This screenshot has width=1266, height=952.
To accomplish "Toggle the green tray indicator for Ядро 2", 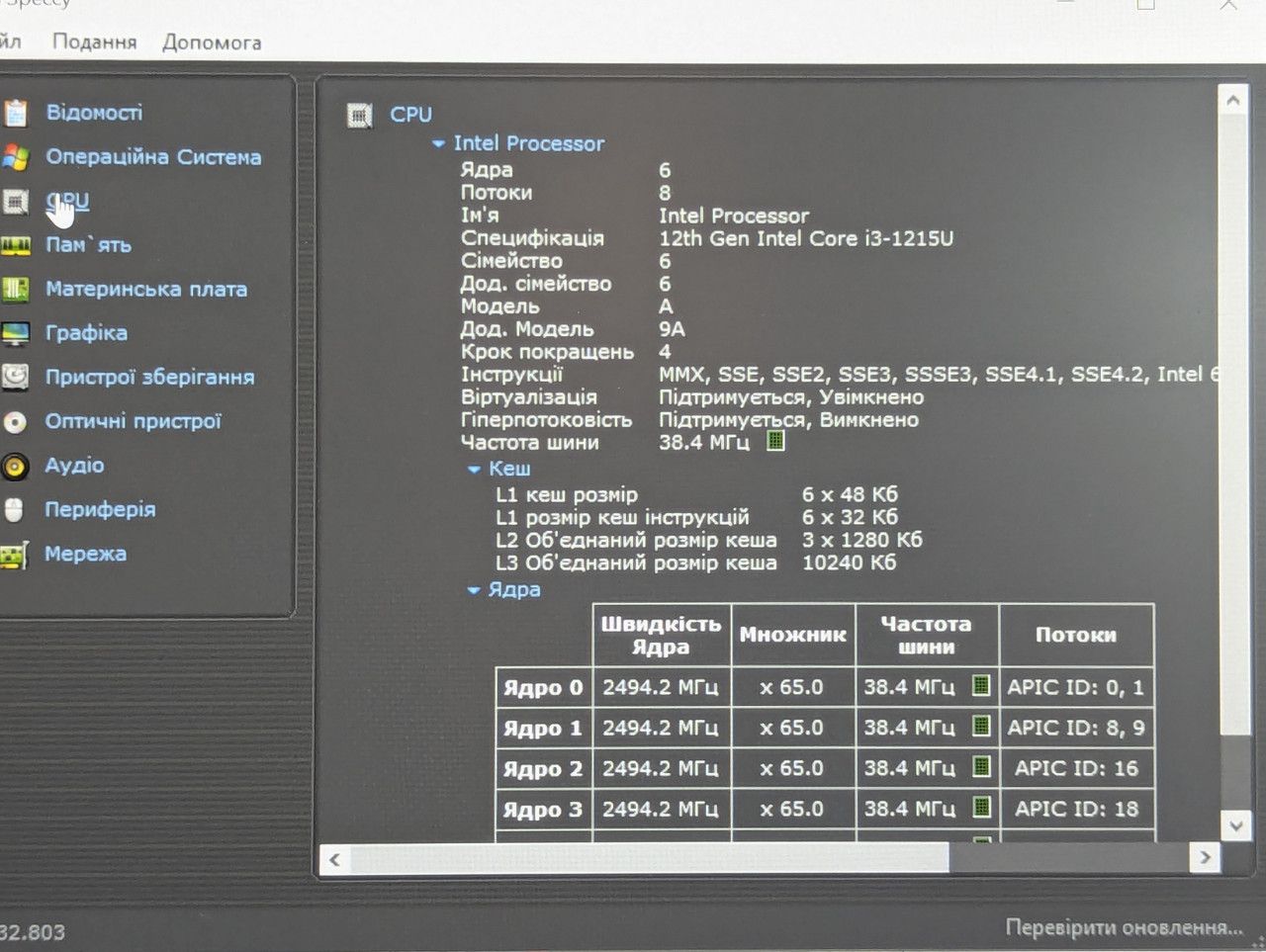I will pos(980,766).
